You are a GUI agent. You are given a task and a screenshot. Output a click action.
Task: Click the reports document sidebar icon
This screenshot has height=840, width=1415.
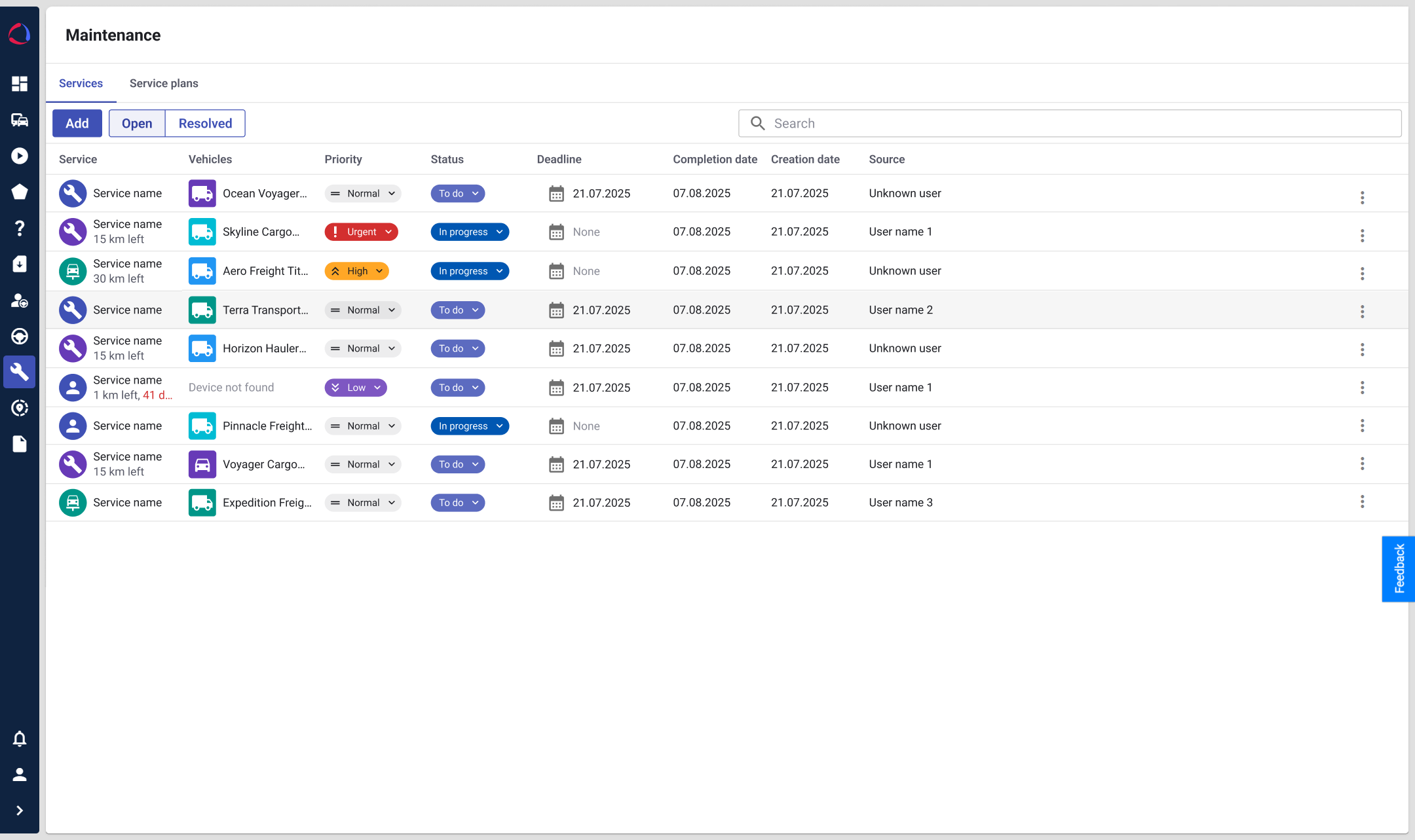(x=20, y=444)
